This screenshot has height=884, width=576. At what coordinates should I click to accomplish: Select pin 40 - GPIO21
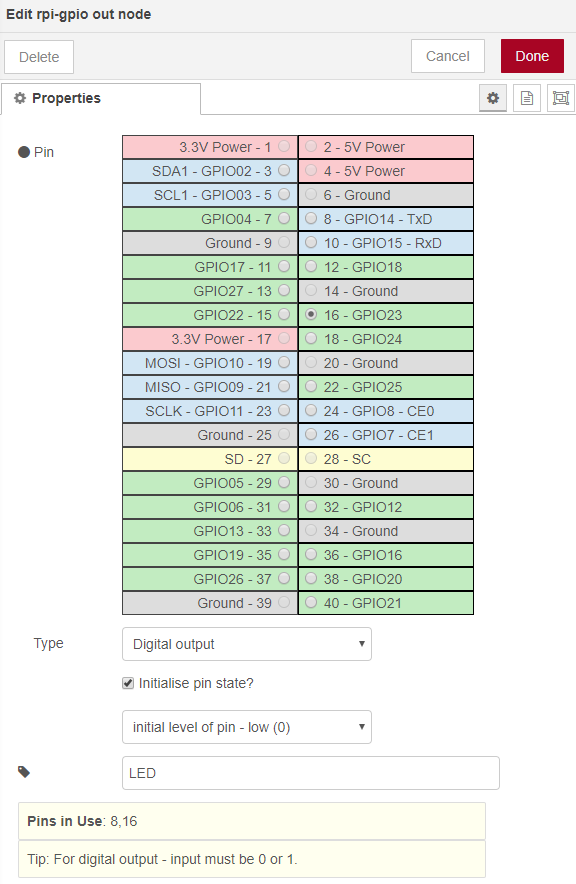point(311,602)
